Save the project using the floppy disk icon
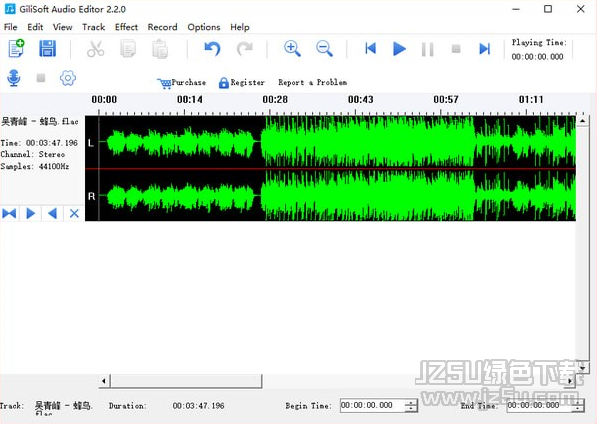This screenshot has height=424, width=597. tap(48, 48)
